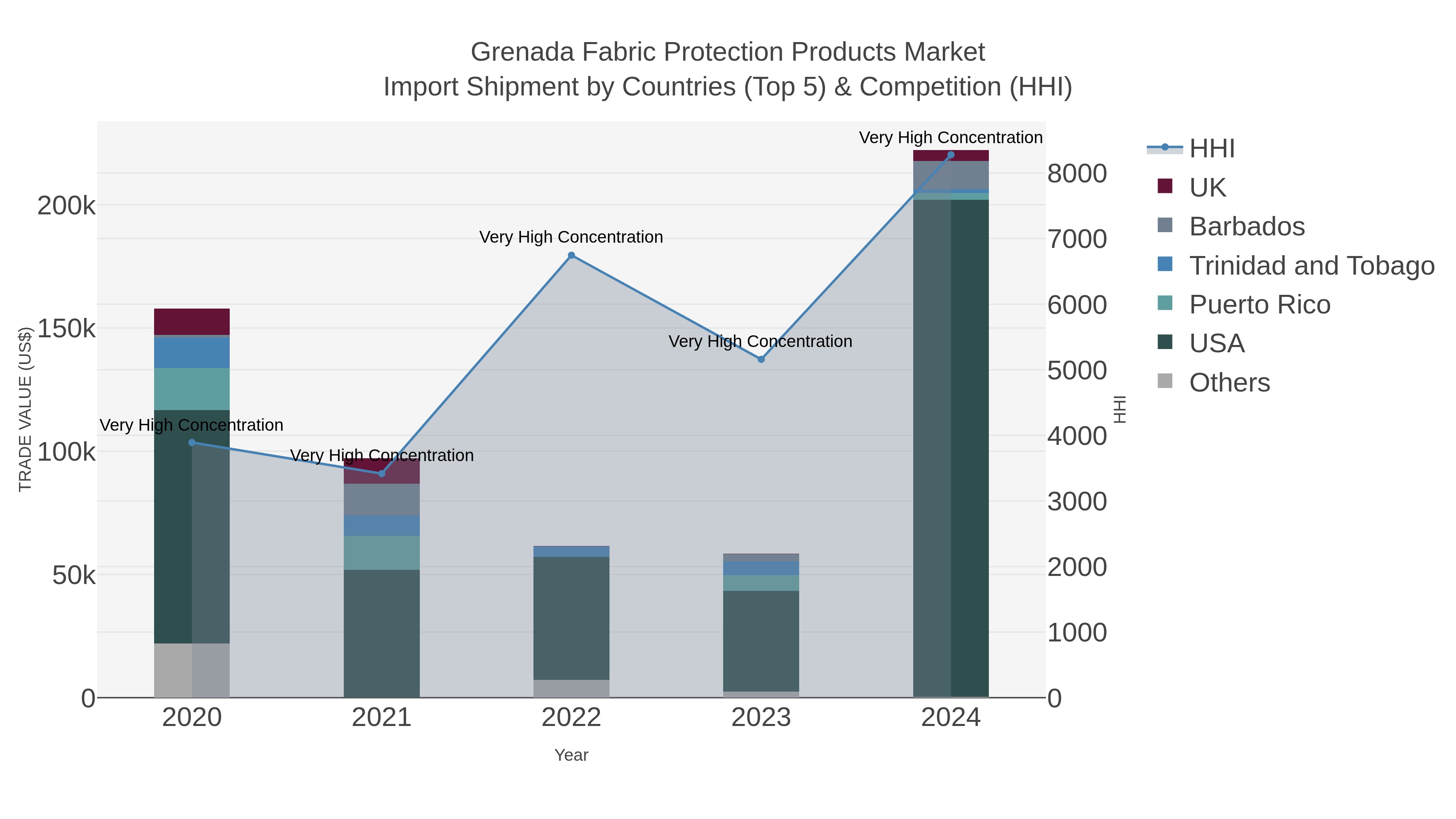Select the 2020 HHI data point
Screen dimensions: 1456x819
192,442
